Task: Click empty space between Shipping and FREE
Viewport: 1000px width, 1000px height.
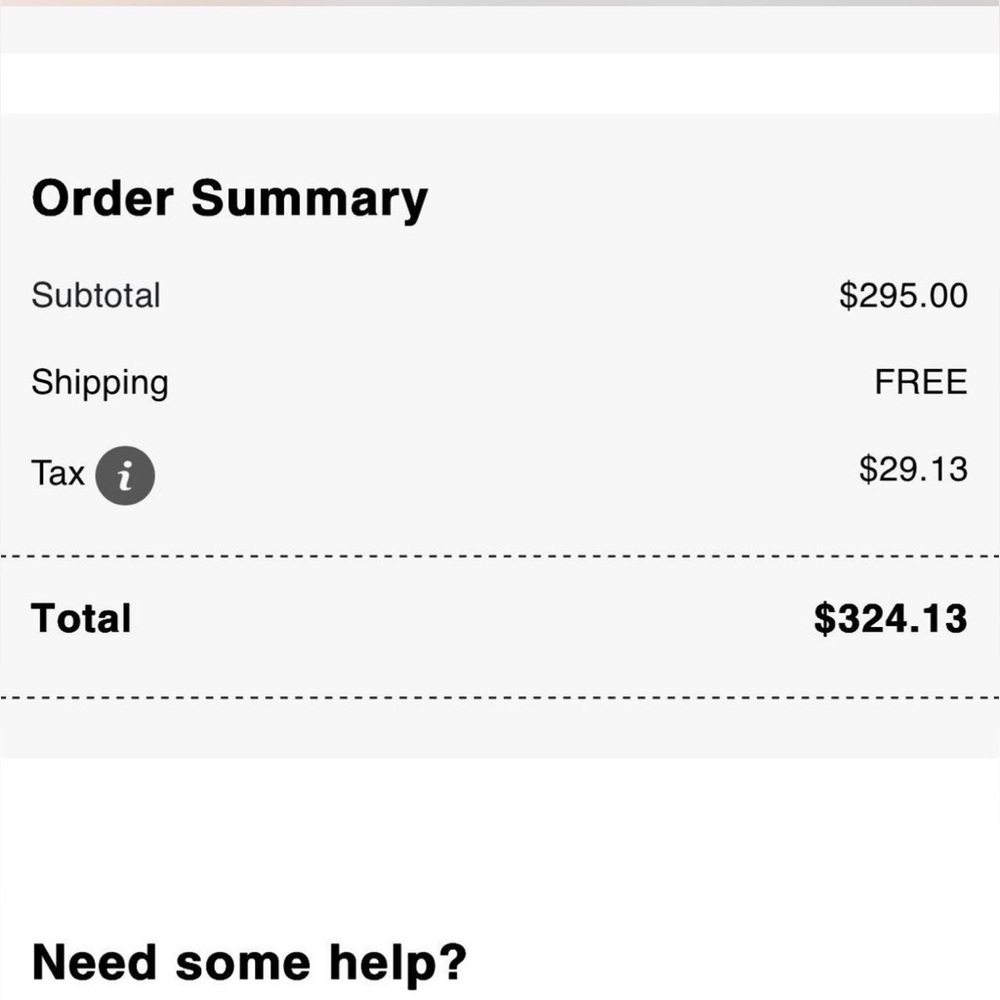Action: [x=522, y=383]
